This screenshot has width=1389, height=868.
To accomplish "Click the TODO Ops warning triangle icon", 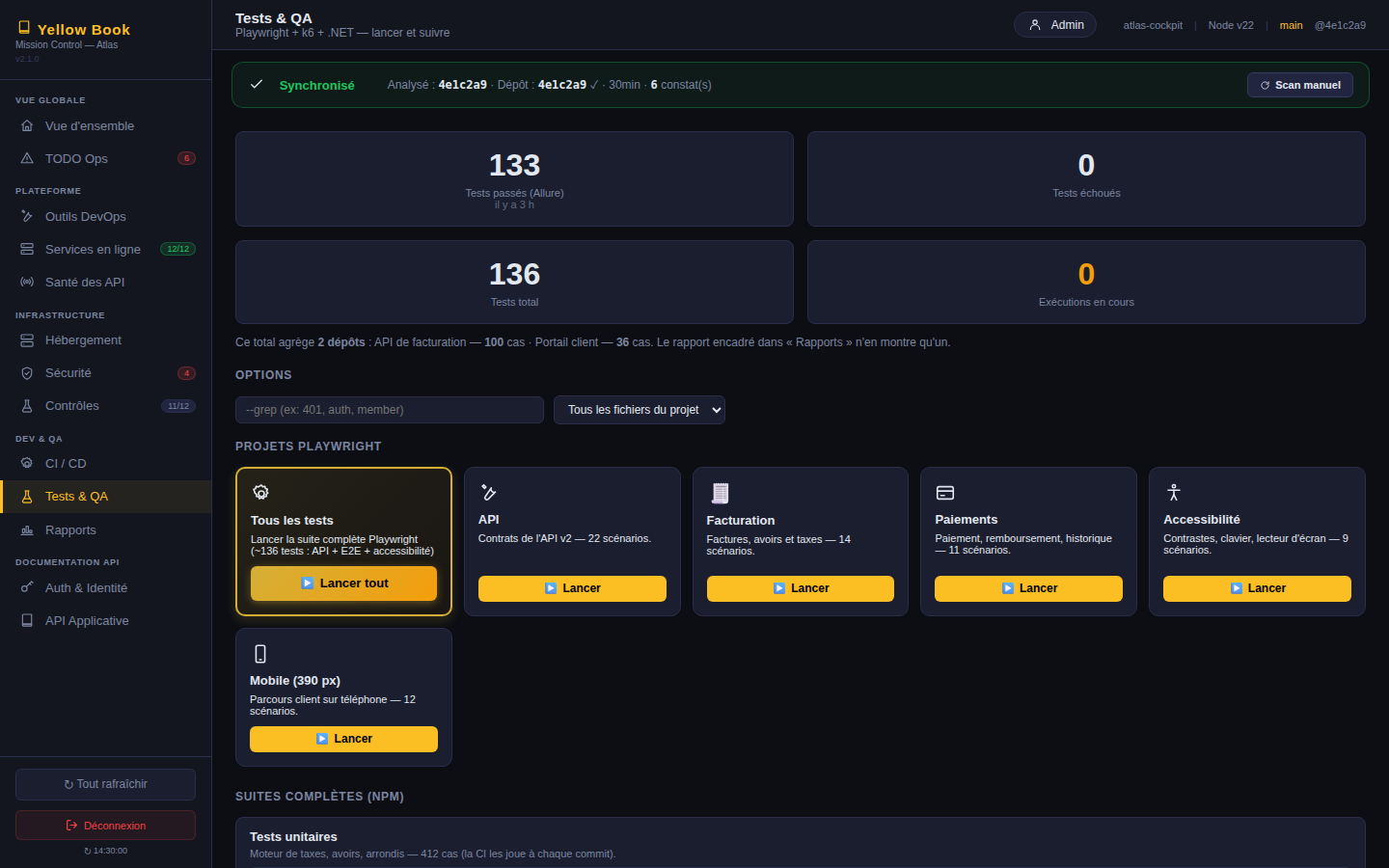I will [x=27, y=158].
